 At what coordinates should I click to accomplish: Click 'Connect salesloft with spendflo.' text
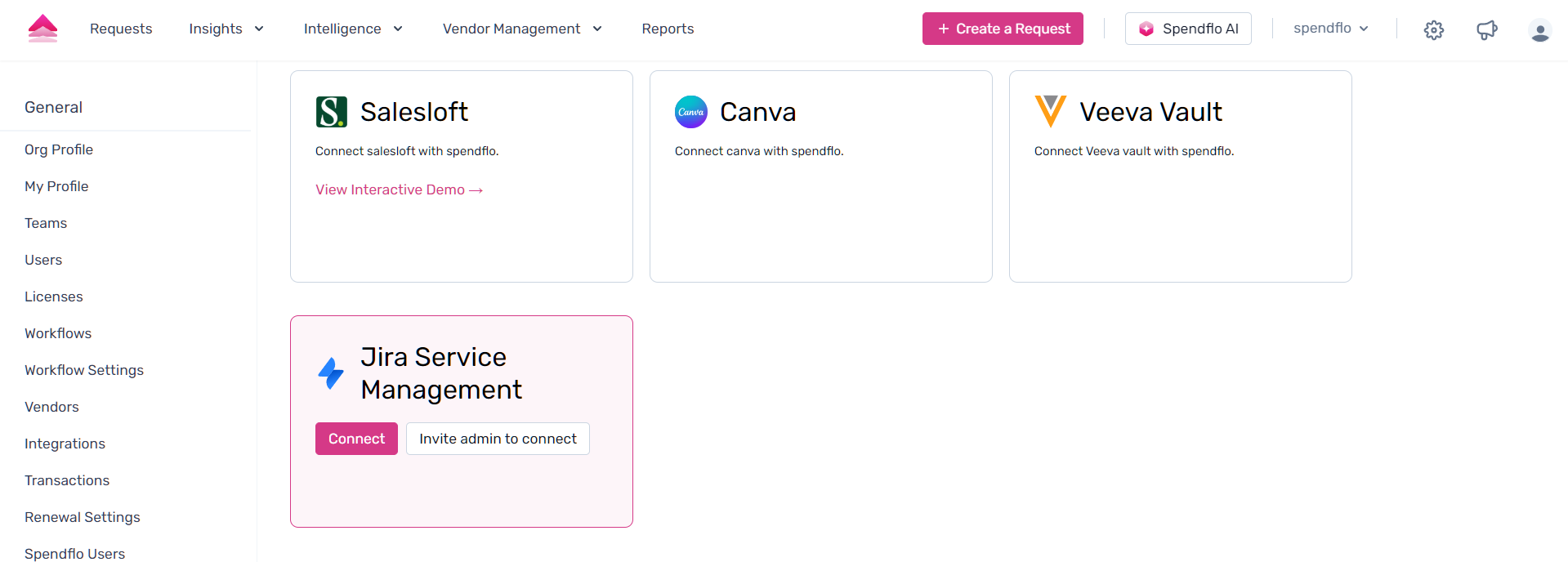point(407,151)
